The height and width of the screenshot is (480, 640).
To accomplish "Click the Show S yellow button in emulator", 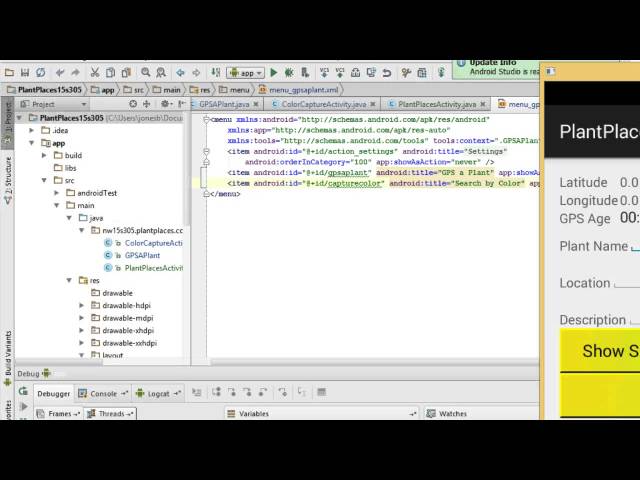I will pos(600,351).
